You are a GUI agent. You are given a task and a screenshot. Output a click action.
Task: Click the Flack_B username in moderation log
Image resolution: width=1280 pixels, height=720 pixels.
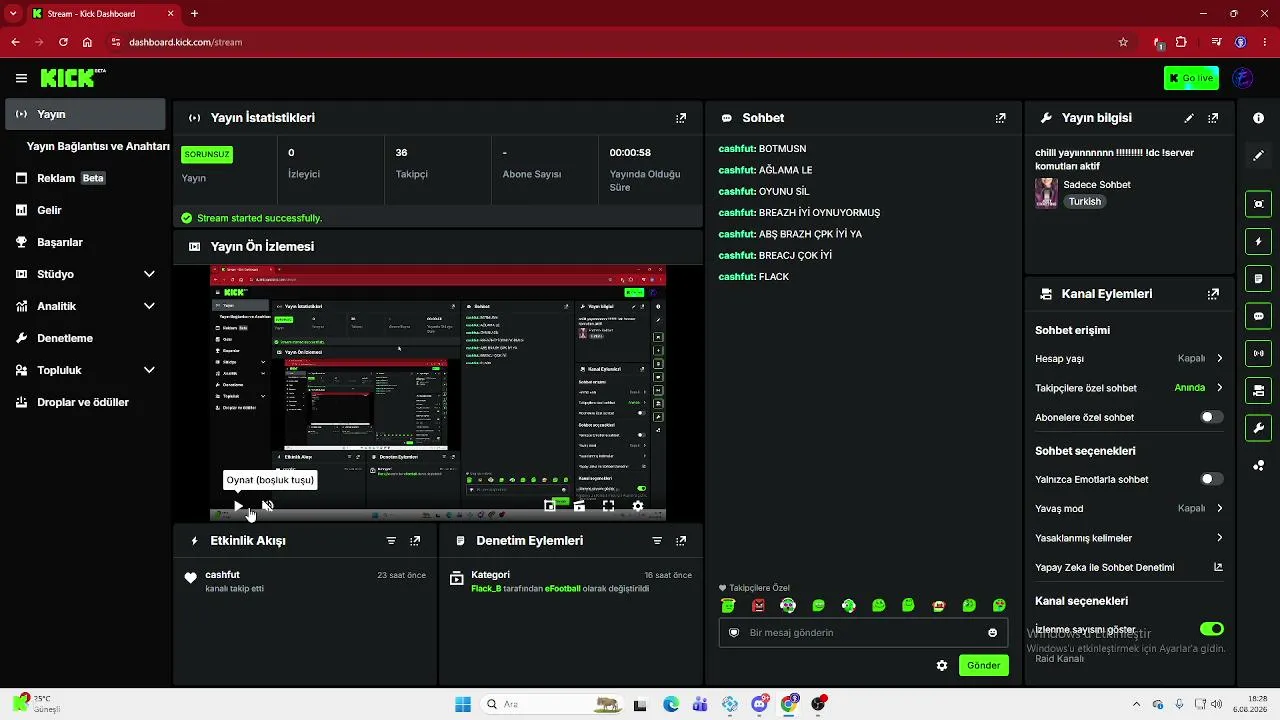coord(486,589)
